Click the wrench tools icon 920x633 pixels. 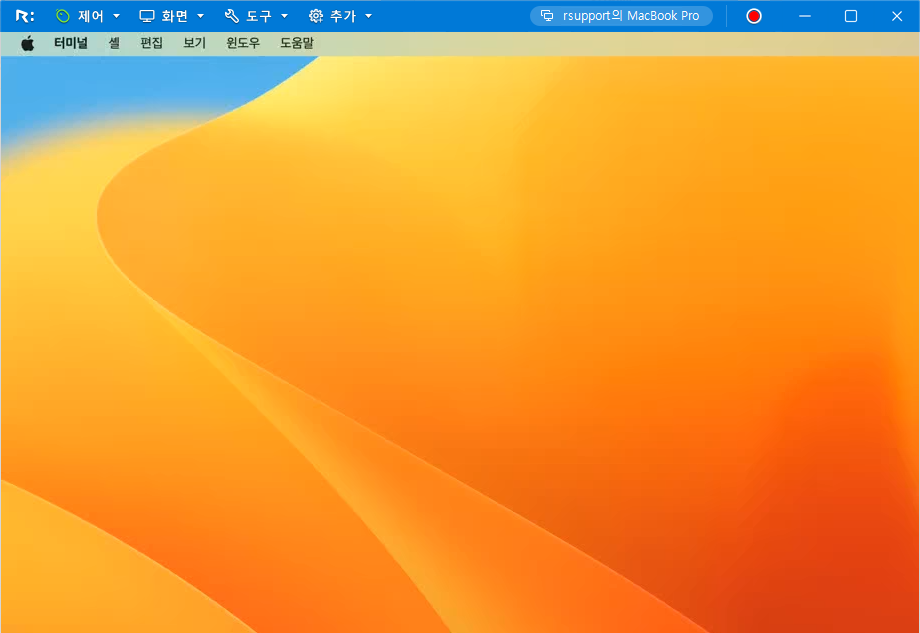[x=232, y=16]
